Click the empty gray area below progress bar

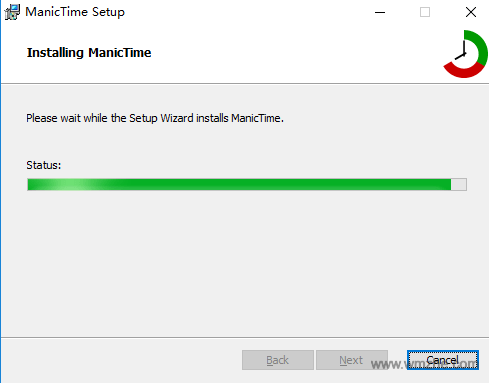click(x=245, y=263)
